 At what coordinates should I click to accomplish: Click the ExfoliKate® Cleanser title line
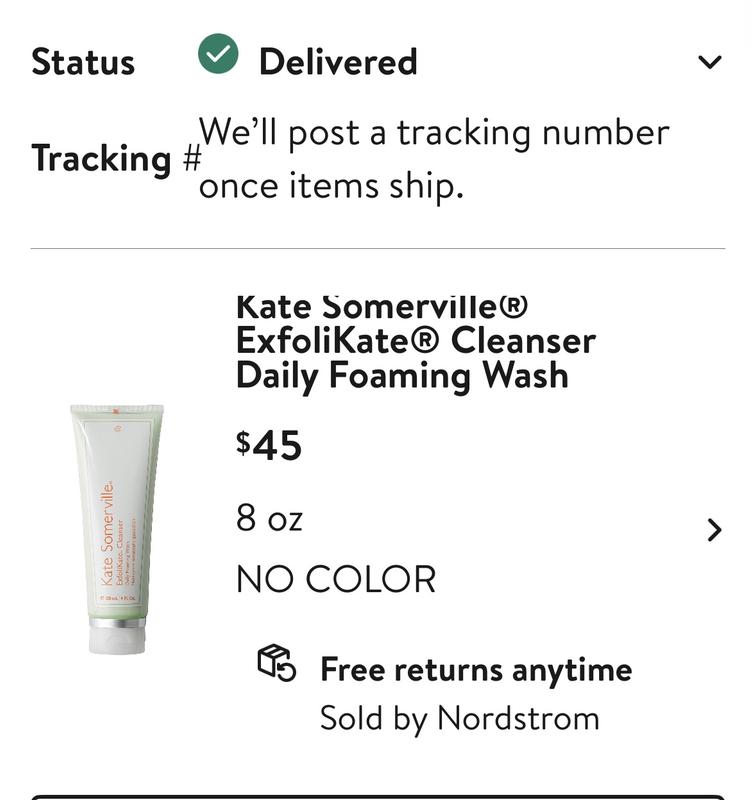tap(415, 340)
